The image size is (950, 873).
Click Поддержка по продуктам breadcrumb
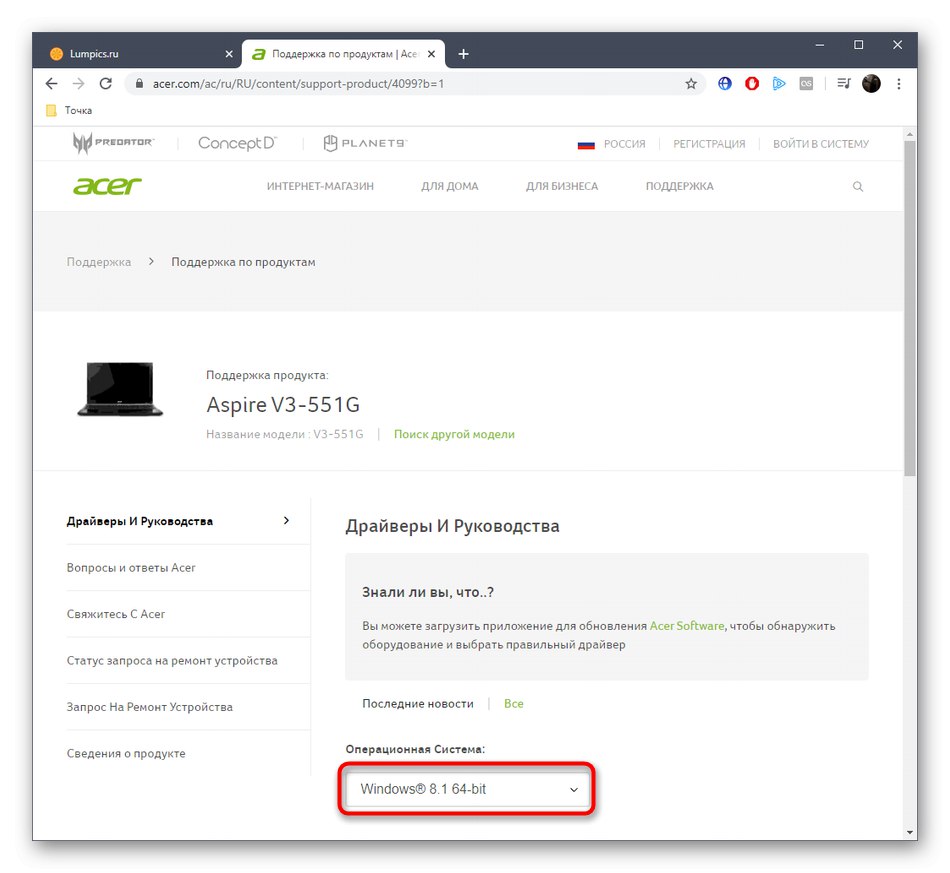(243, 262)
